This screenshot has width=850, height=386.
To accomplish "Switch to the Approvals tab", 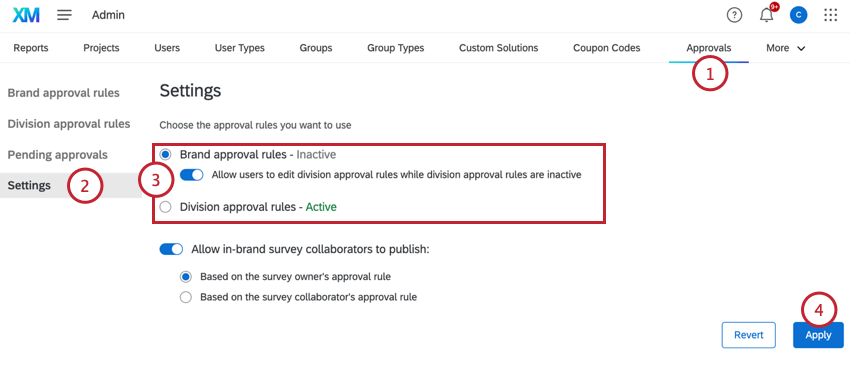I will (x=709, y=48).
